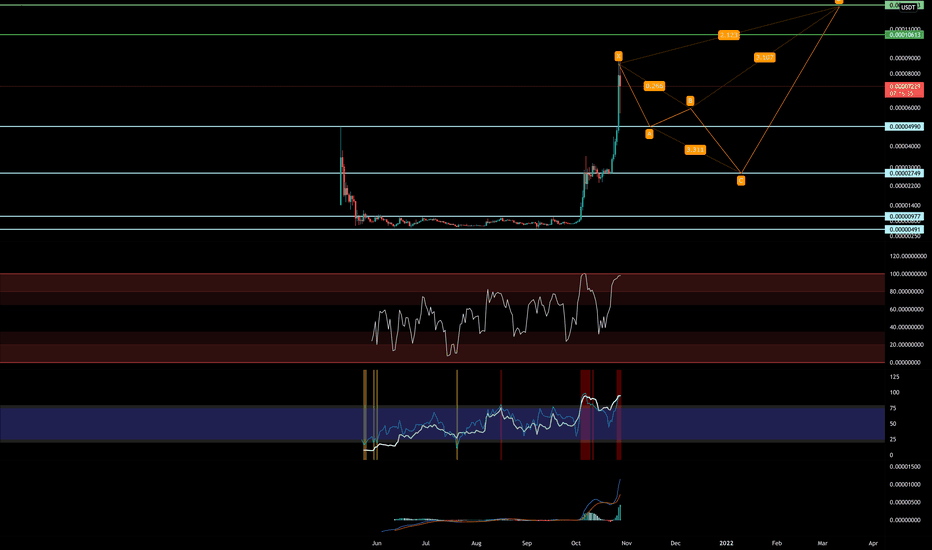Screen dimensions: 932x550
Task: Click the Nov label on time axis
Action: tap(626, 543)
